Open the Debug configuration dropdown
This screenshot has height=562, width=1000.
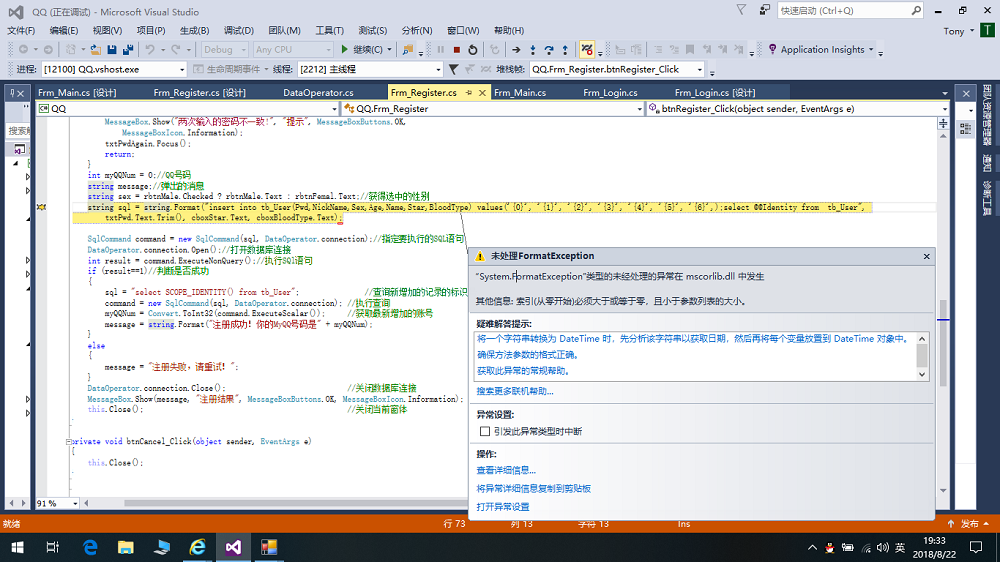[x=224, y=50]
